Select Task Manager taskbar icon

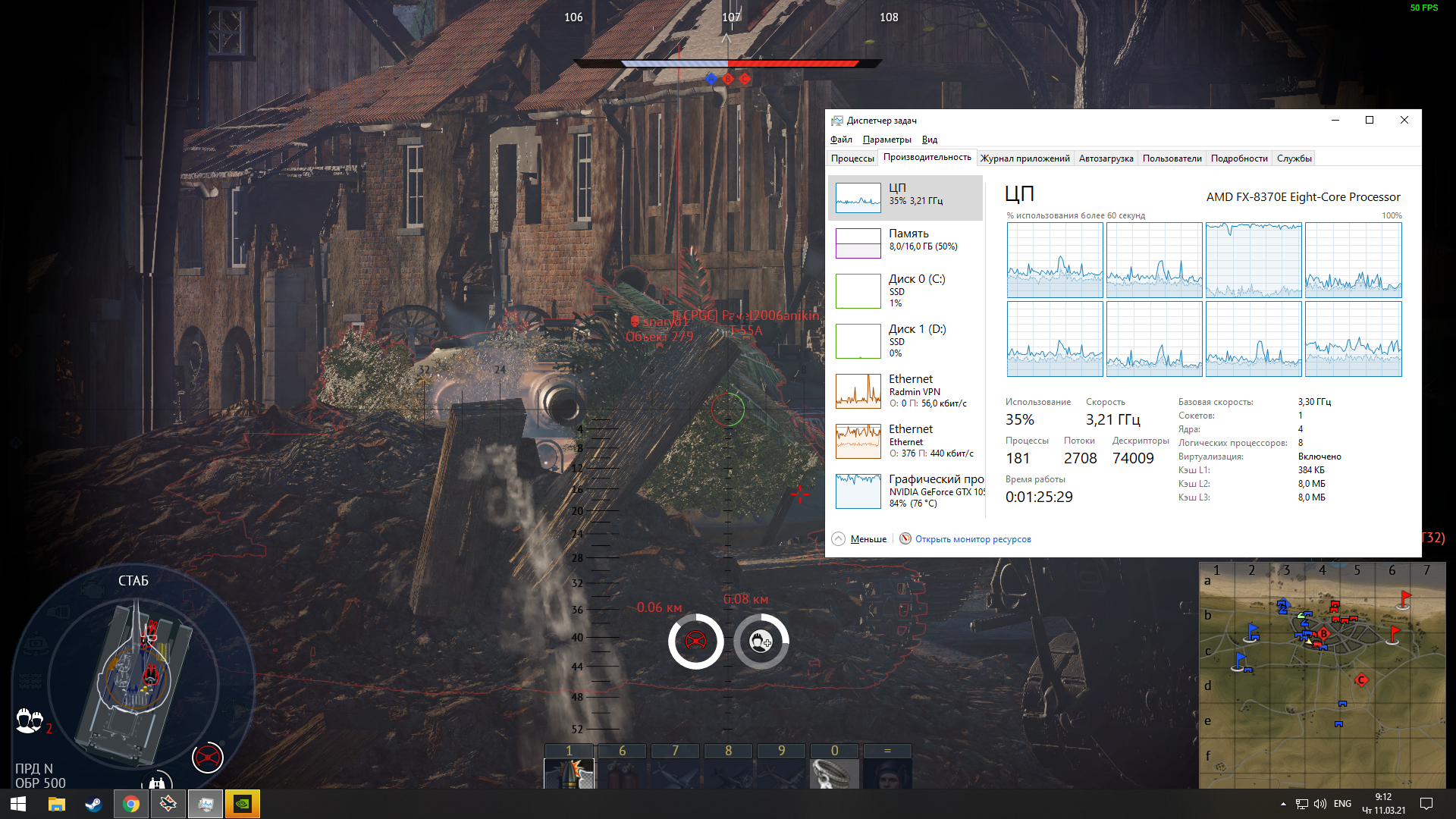(206, 804)
